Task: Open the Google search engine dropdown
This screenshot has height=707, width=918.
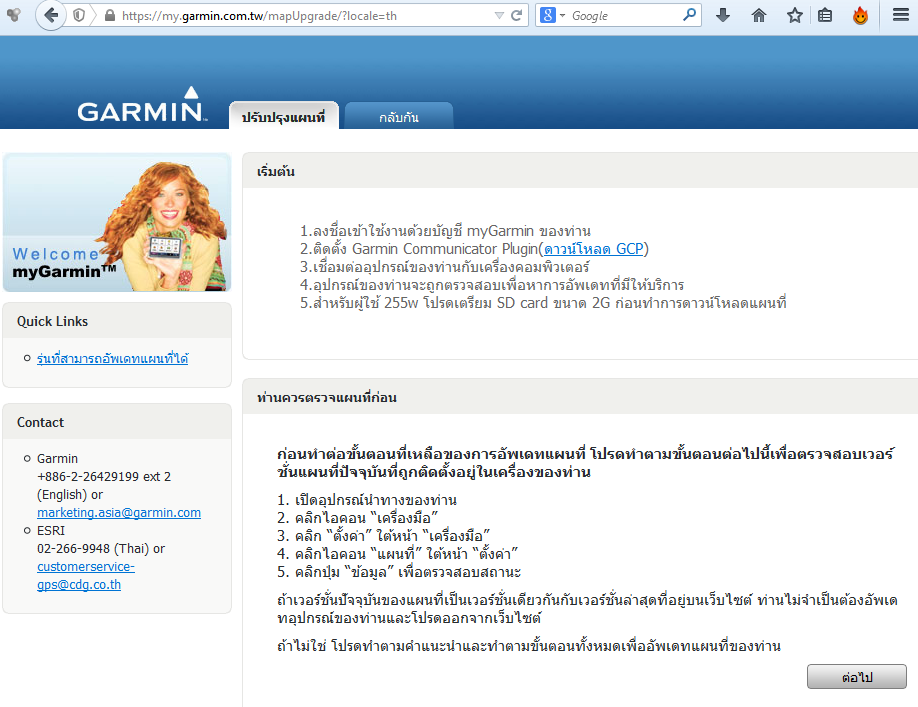Action: click(552, 15)
